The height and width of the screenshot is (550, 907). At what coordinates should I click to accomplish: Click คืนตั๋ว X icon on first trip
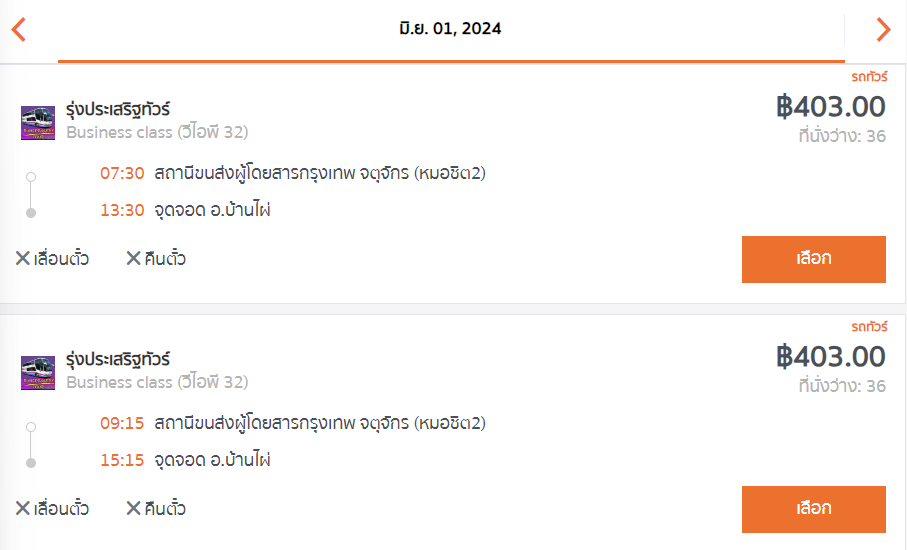coord(134,258)
